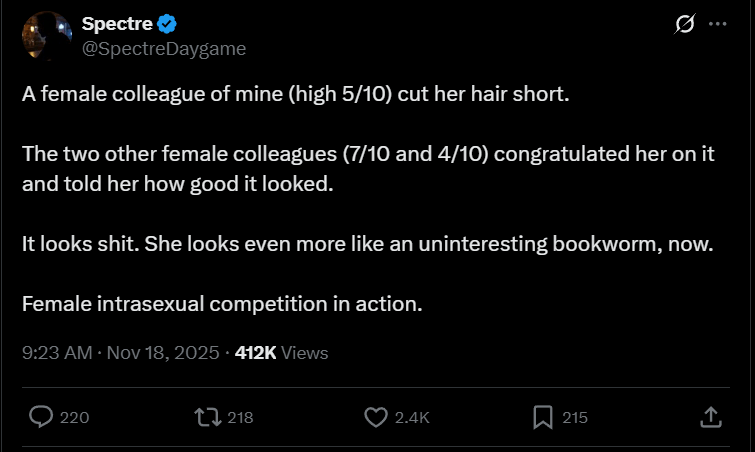Like the post with the heart

point(375,417)
